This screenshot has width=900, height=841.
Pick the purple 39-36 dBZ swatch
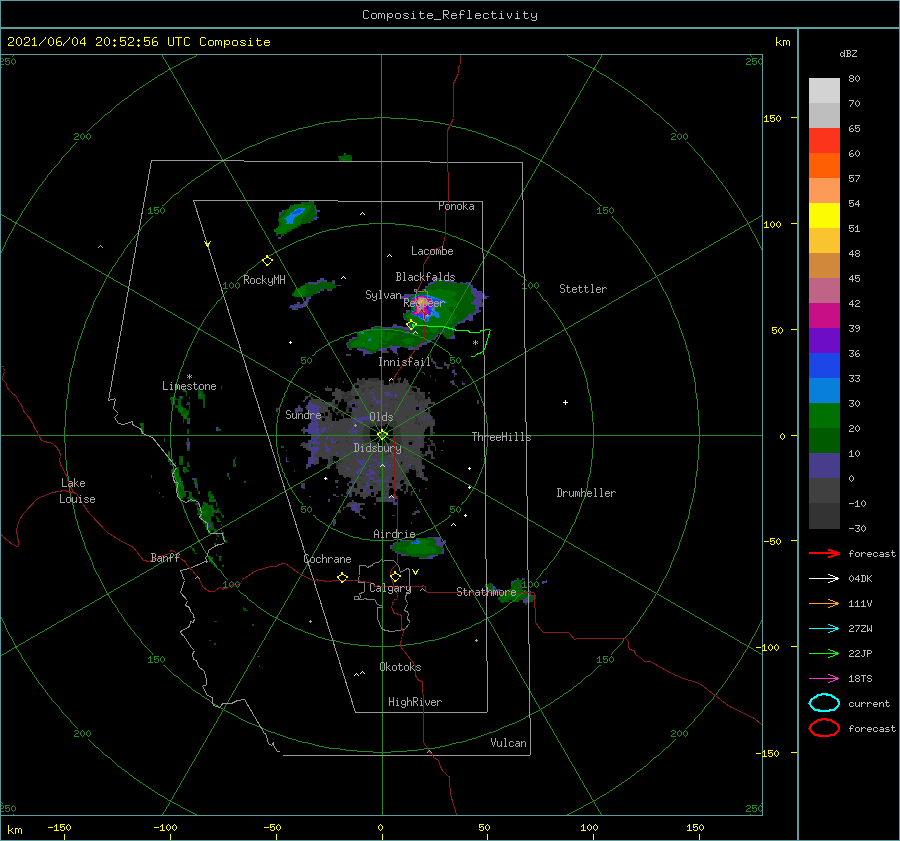[824, 340]
